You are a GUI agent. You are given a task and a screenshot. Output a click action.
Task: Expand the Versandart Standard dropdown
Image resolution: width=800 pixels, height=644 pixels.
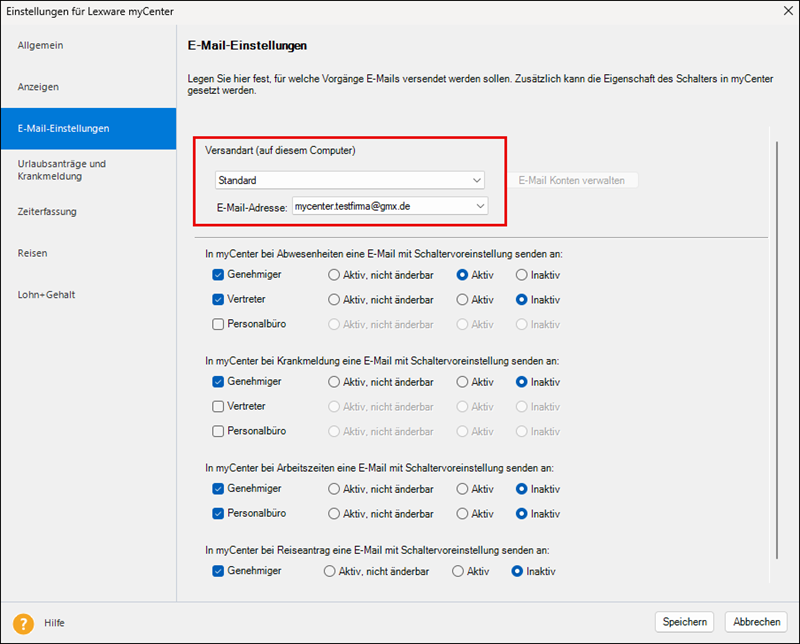(x=349, y=180)
